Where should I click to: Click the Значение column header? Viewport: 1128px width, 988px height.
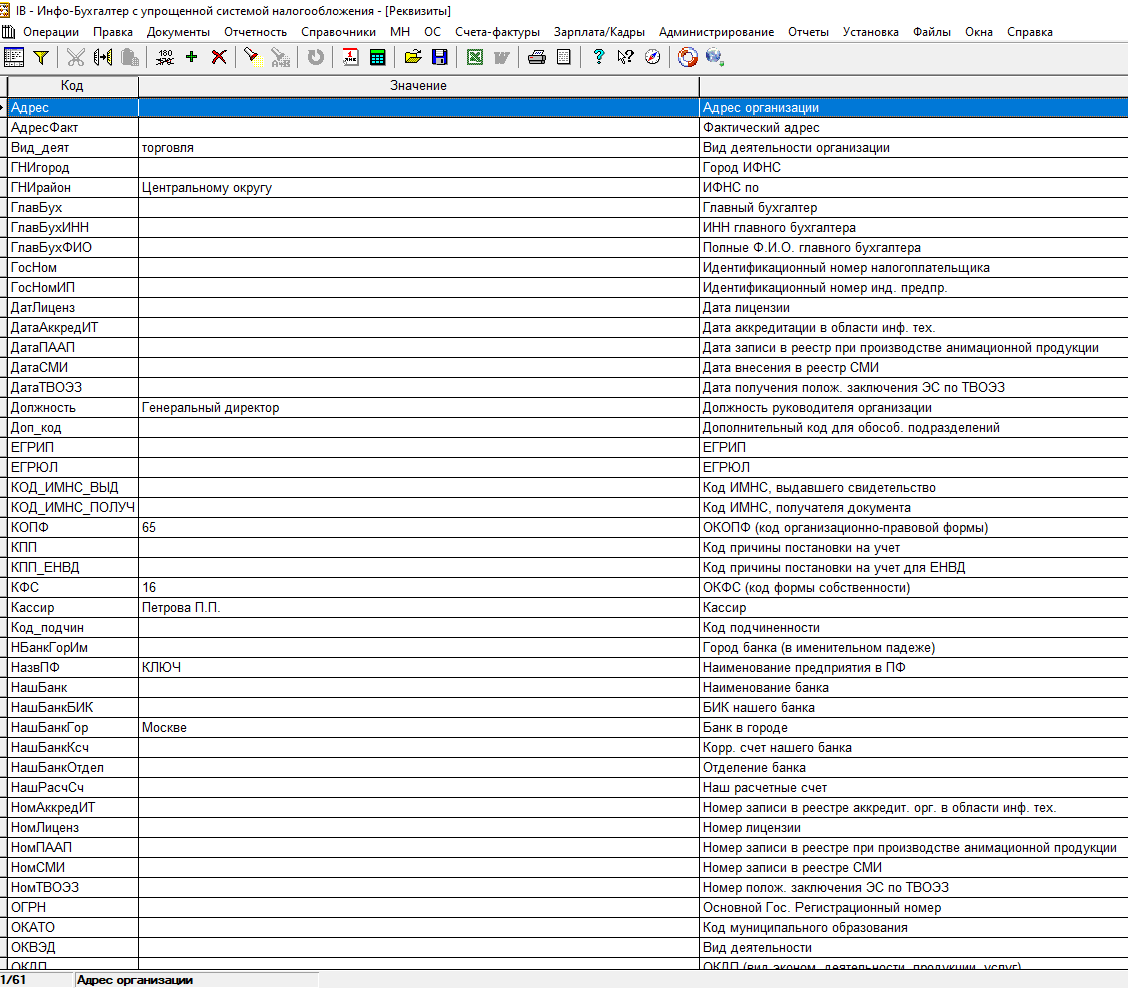coord(419,86)
